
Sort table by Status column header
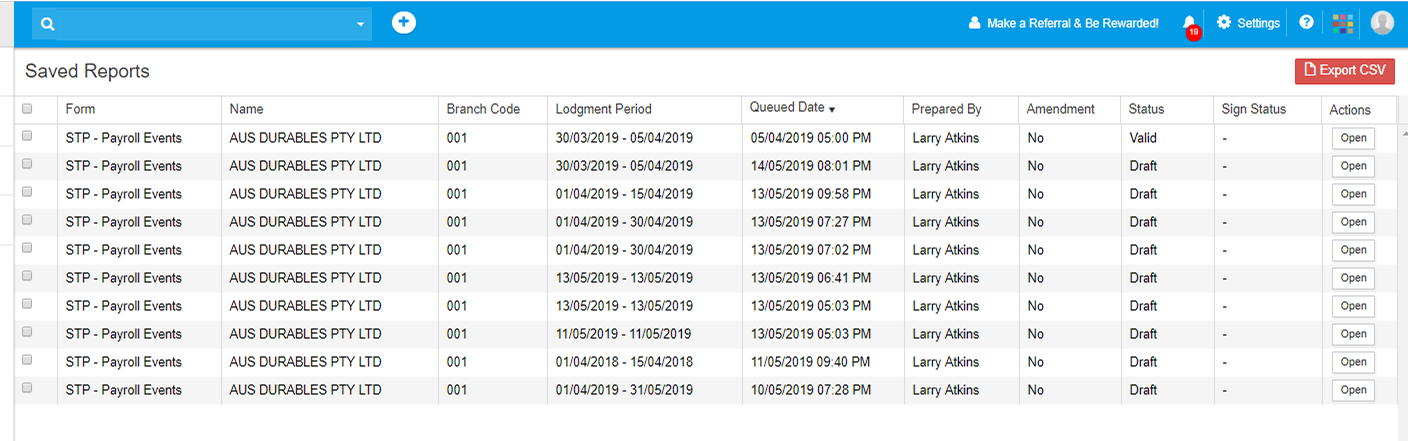tap(1146, 109)
